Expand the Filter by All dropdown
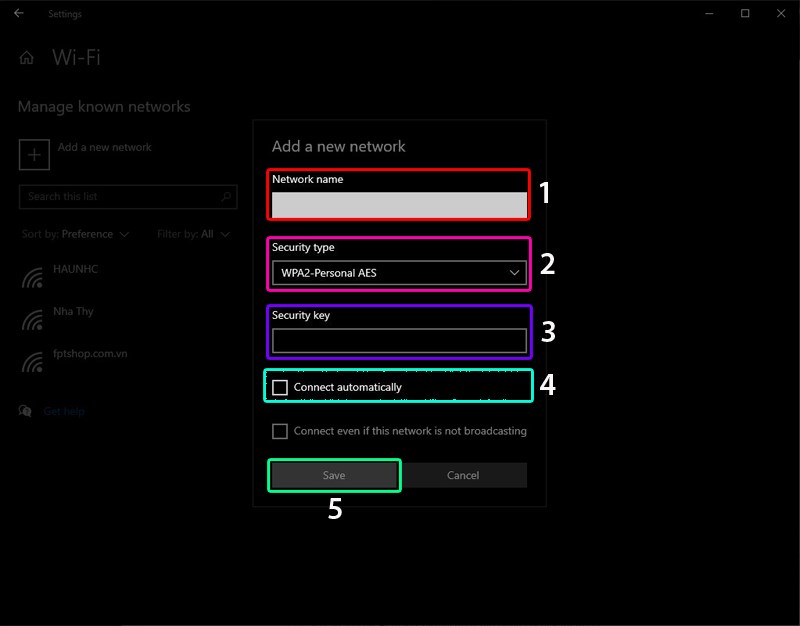This screenshot has width=800, height=626. tap(193, 234)
